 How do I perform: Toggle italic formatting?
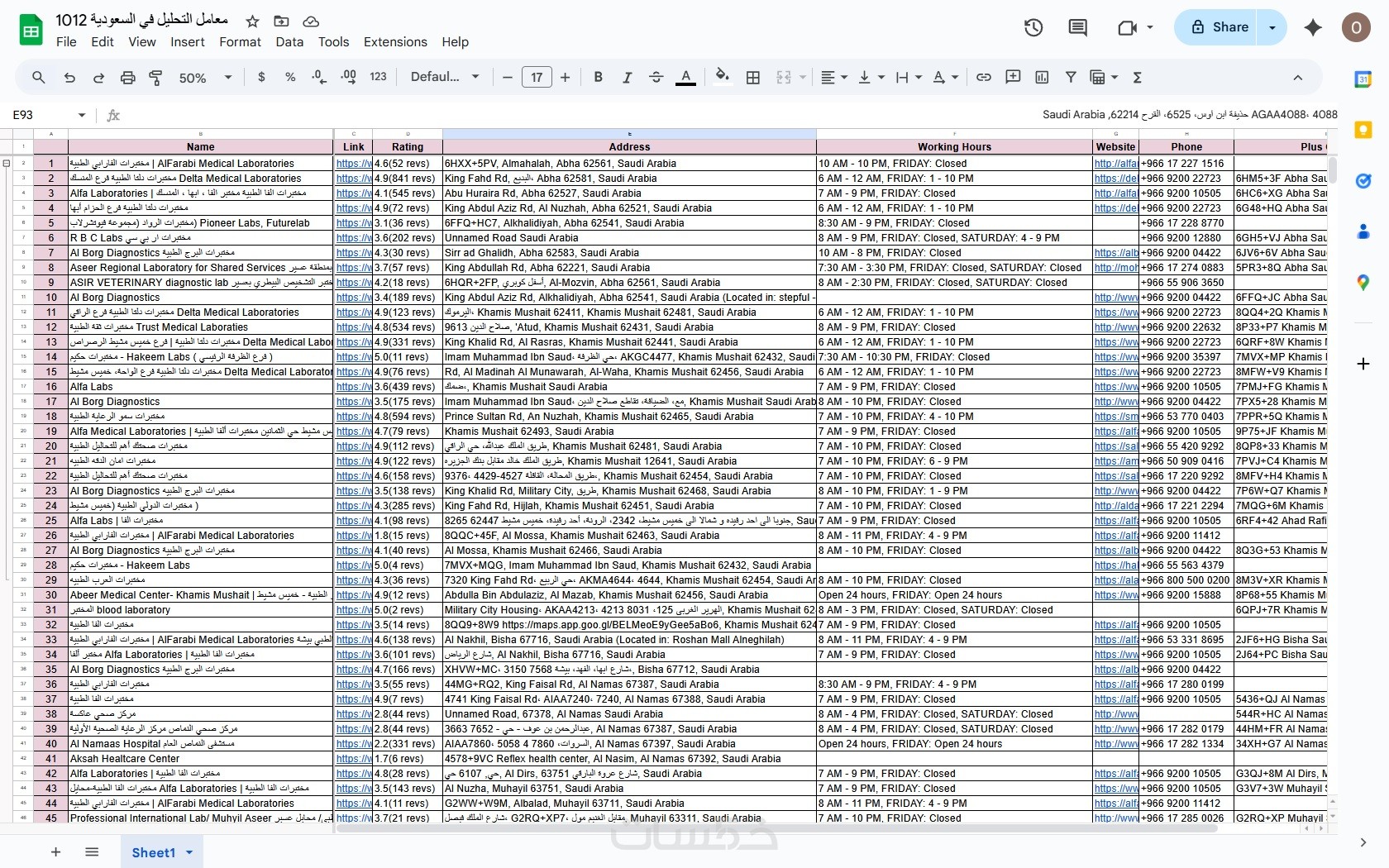tap(627, 77)
